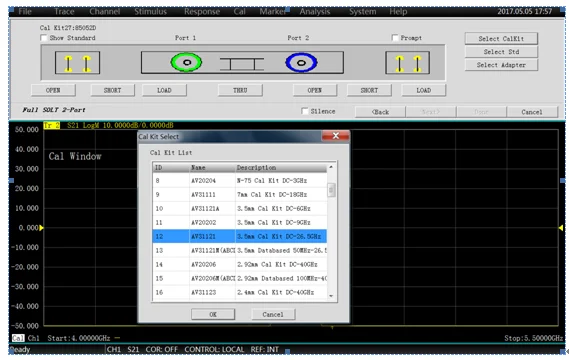Click the ID column header
569x360 pixels.
pos(171,168)
